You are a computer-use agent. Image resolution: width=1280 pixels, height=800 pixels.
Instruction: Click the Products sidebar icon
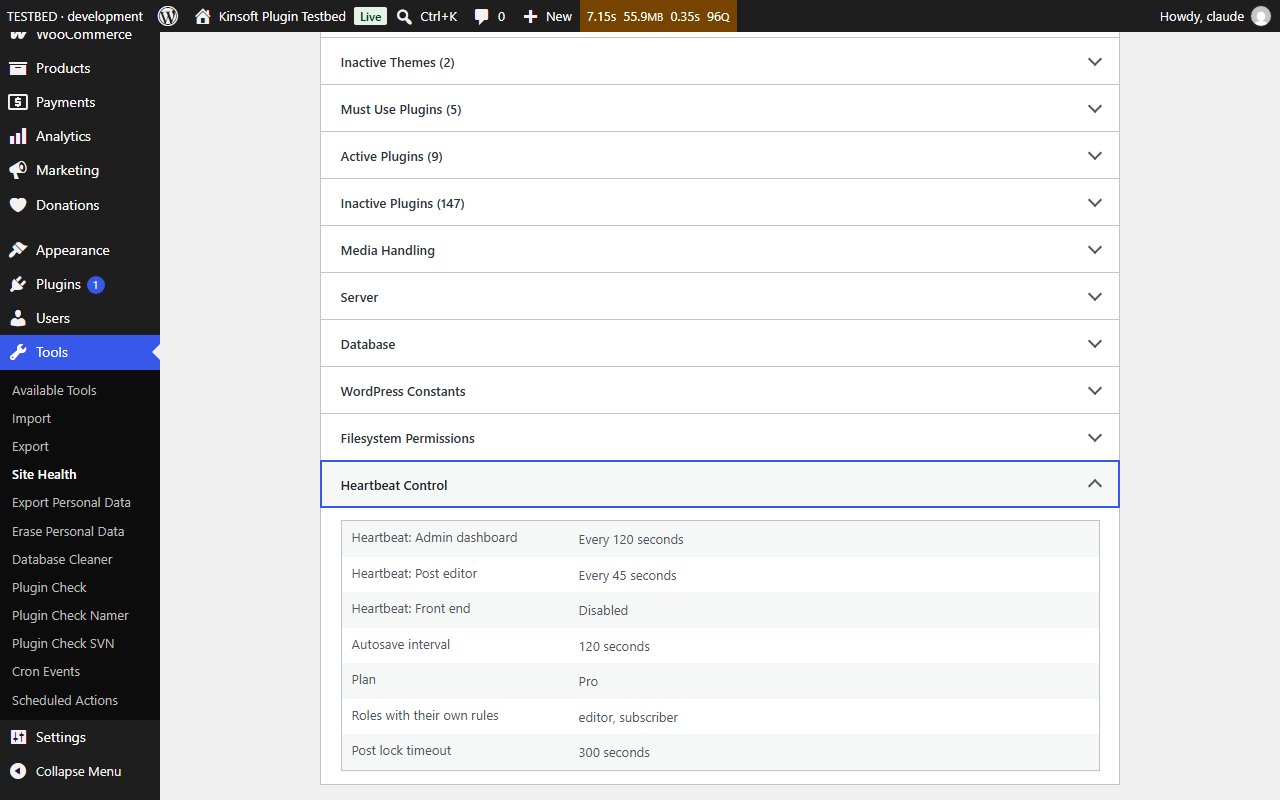[18, 68]
